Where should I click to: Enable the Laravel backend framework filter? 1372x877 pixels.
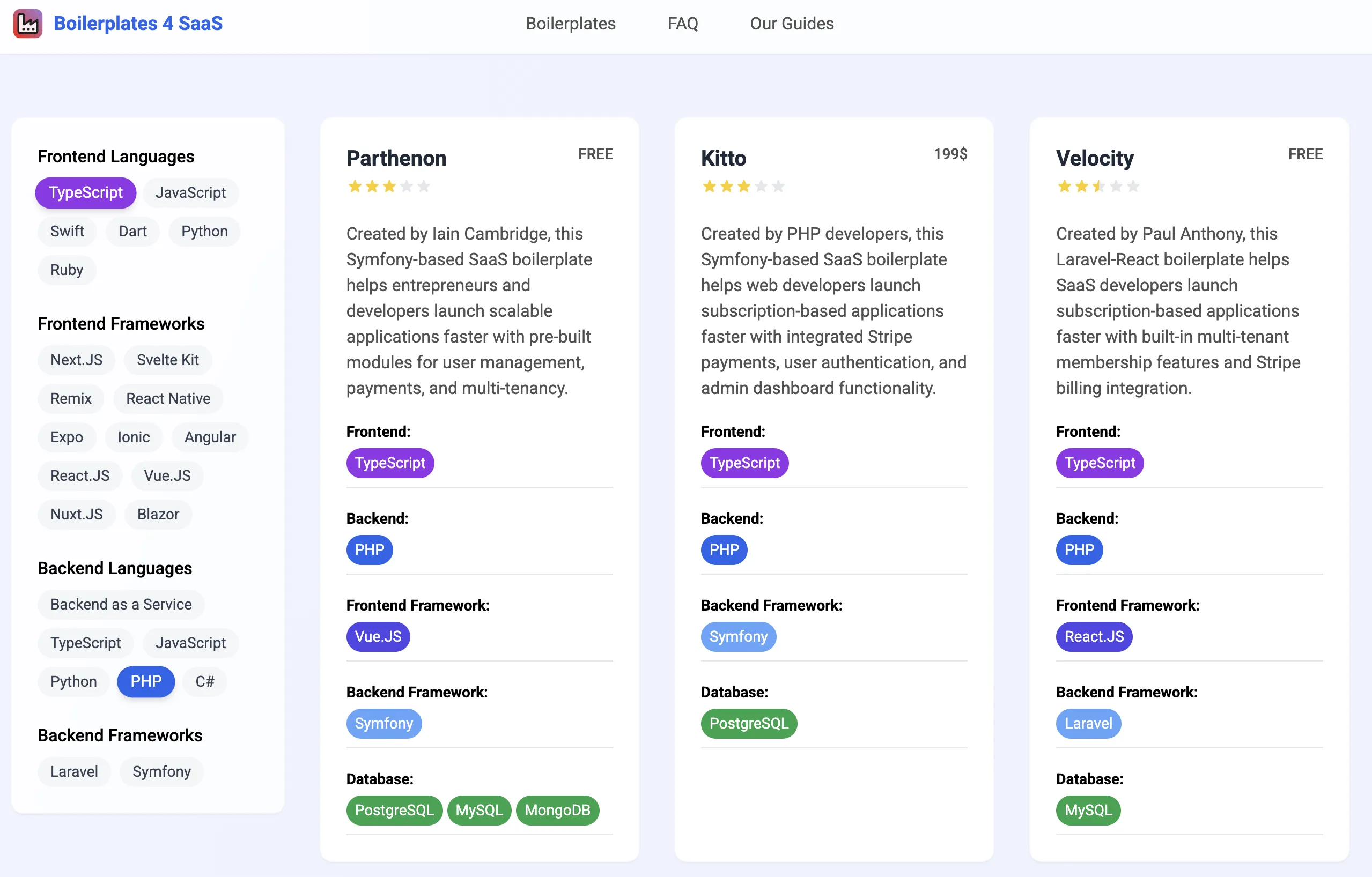coord(74,771)
